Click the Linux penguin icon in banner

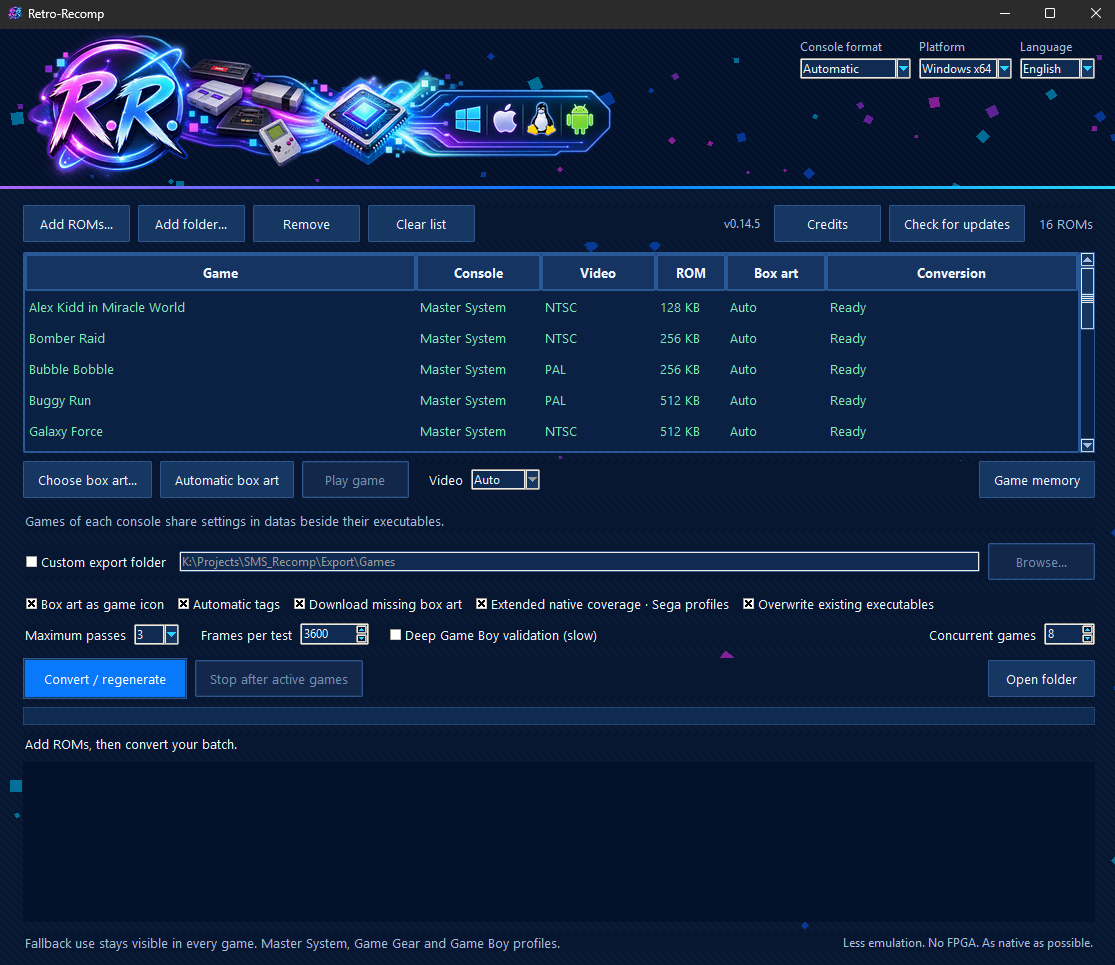(541, 119)
